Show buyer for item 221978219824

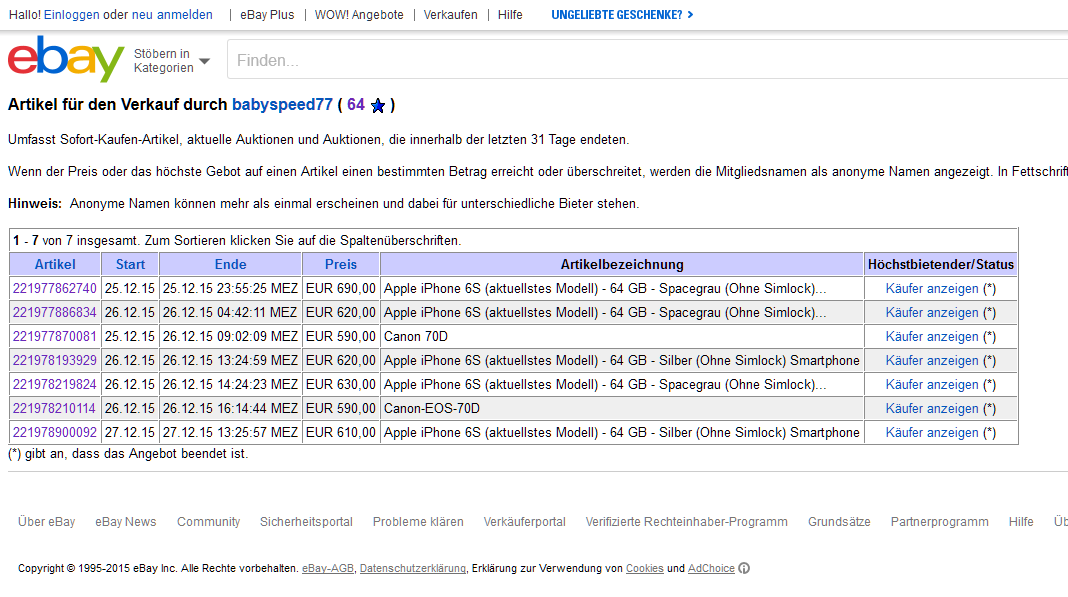tap(932, 385)
